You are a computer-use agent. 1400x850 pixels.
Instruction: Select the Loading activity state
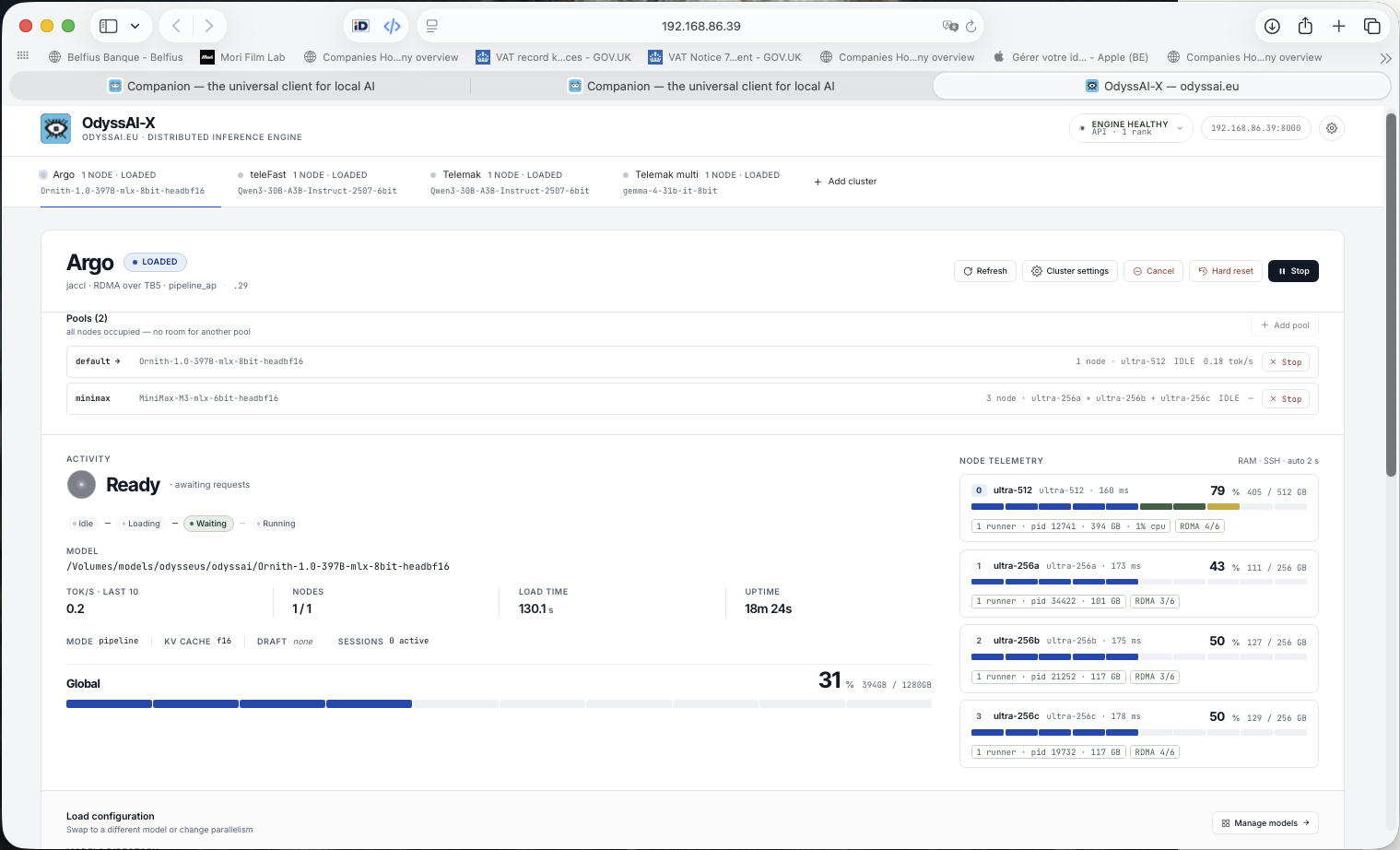click(141, 524)
